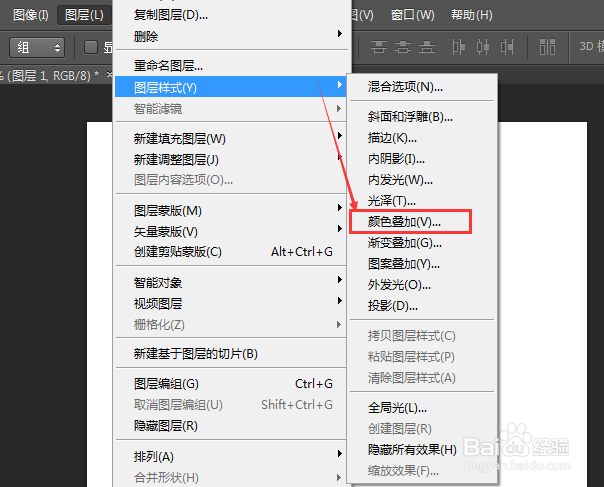
Task: Choose 光泽(T)... satin style
Action: [x=422, y=200]
